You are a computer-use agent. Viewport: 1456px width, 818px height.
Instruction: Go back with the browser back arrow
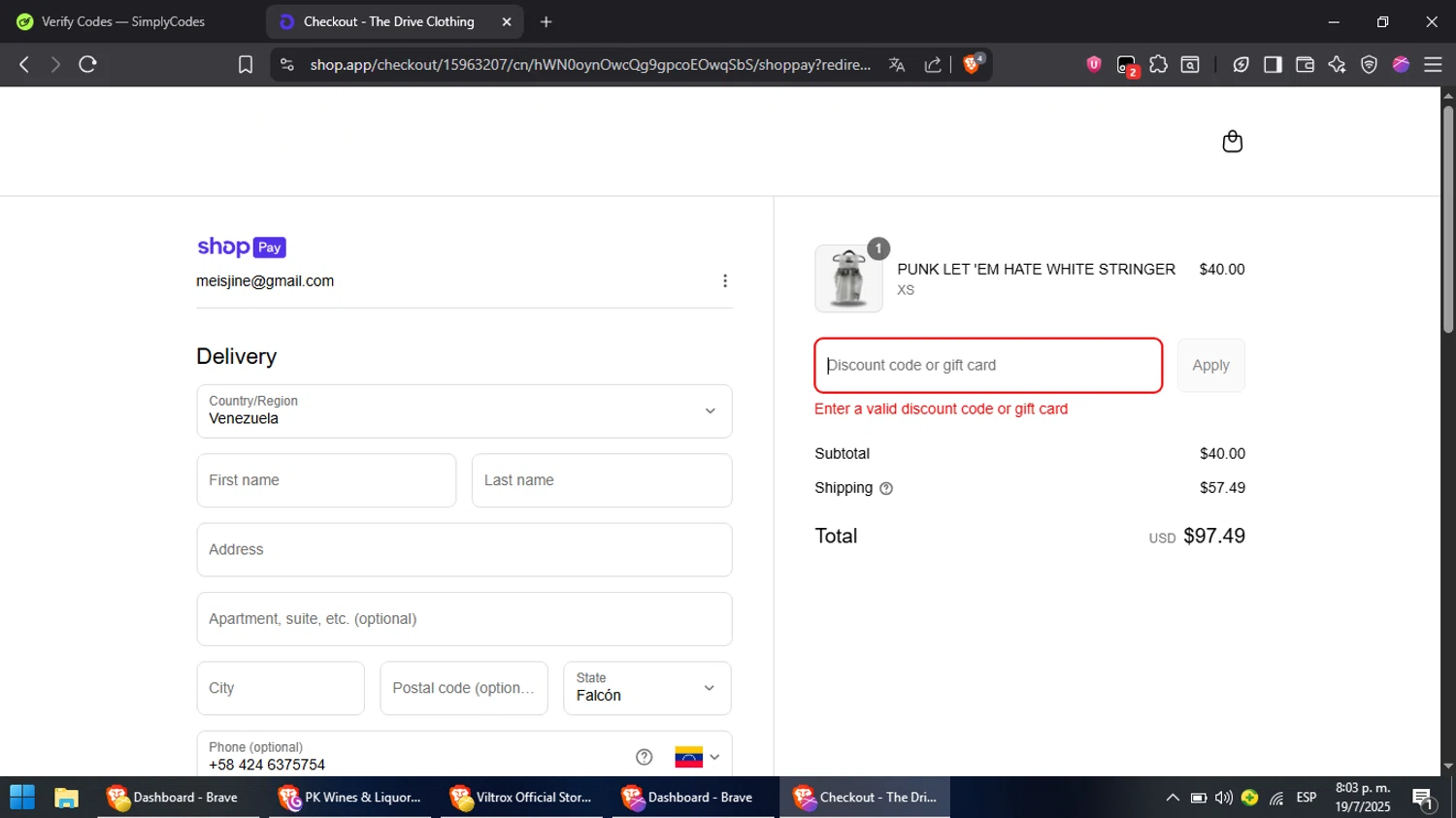click(24, 64)
